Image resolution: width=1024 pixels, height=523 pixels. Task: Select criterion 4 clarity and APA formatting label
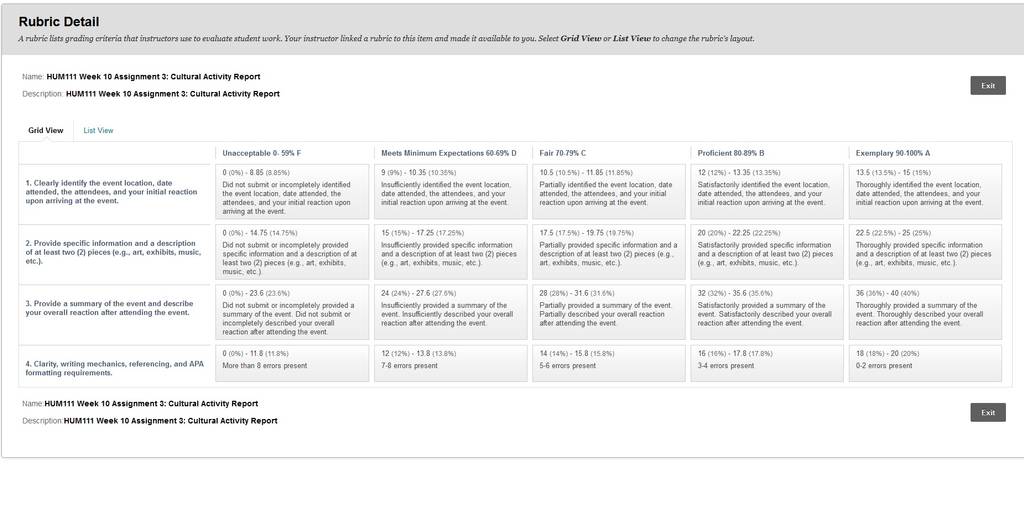(115, 368)
